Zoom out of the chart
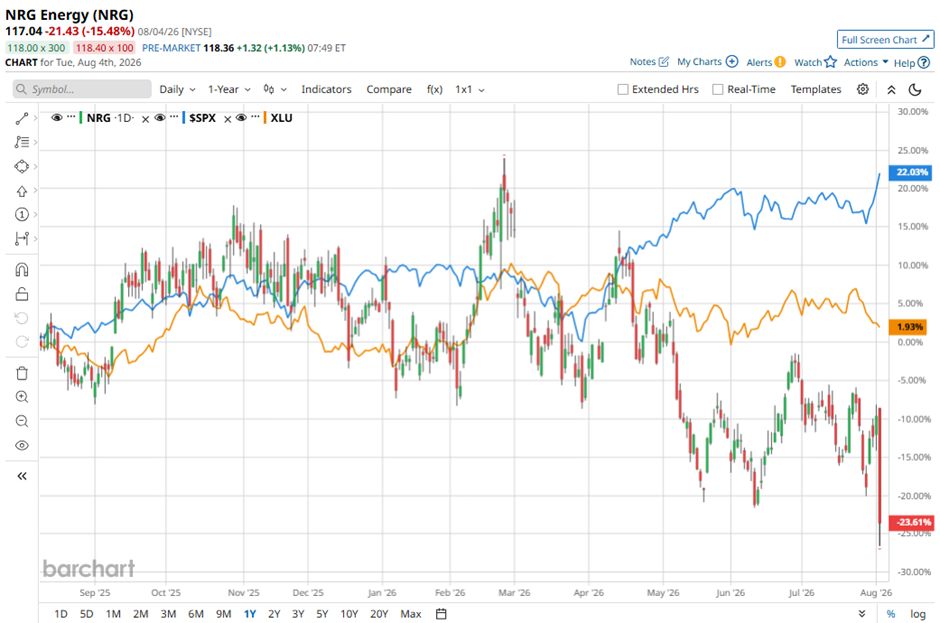Image resolution: width=940 pixels, height=623 pixels. (22, 421)
